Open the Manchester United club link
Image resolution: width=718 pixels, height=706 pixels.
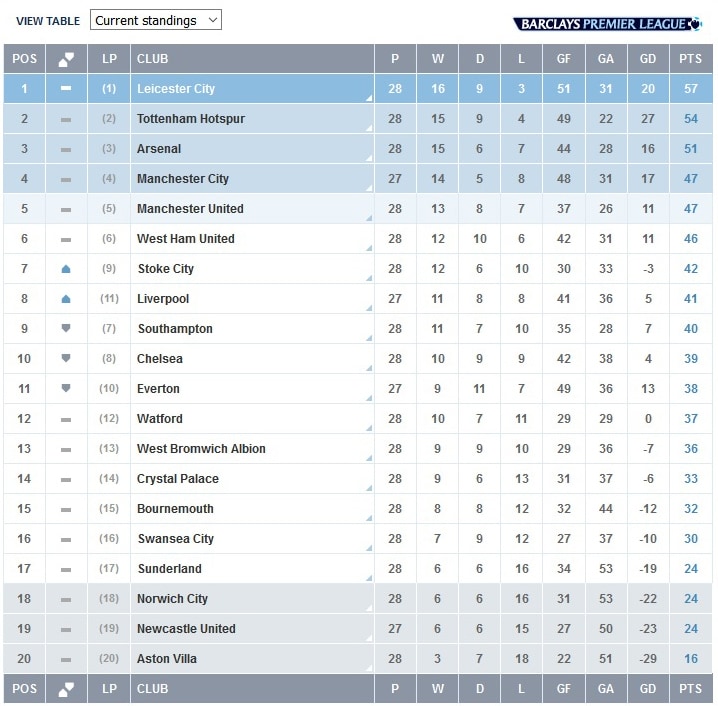pos(190,209)
